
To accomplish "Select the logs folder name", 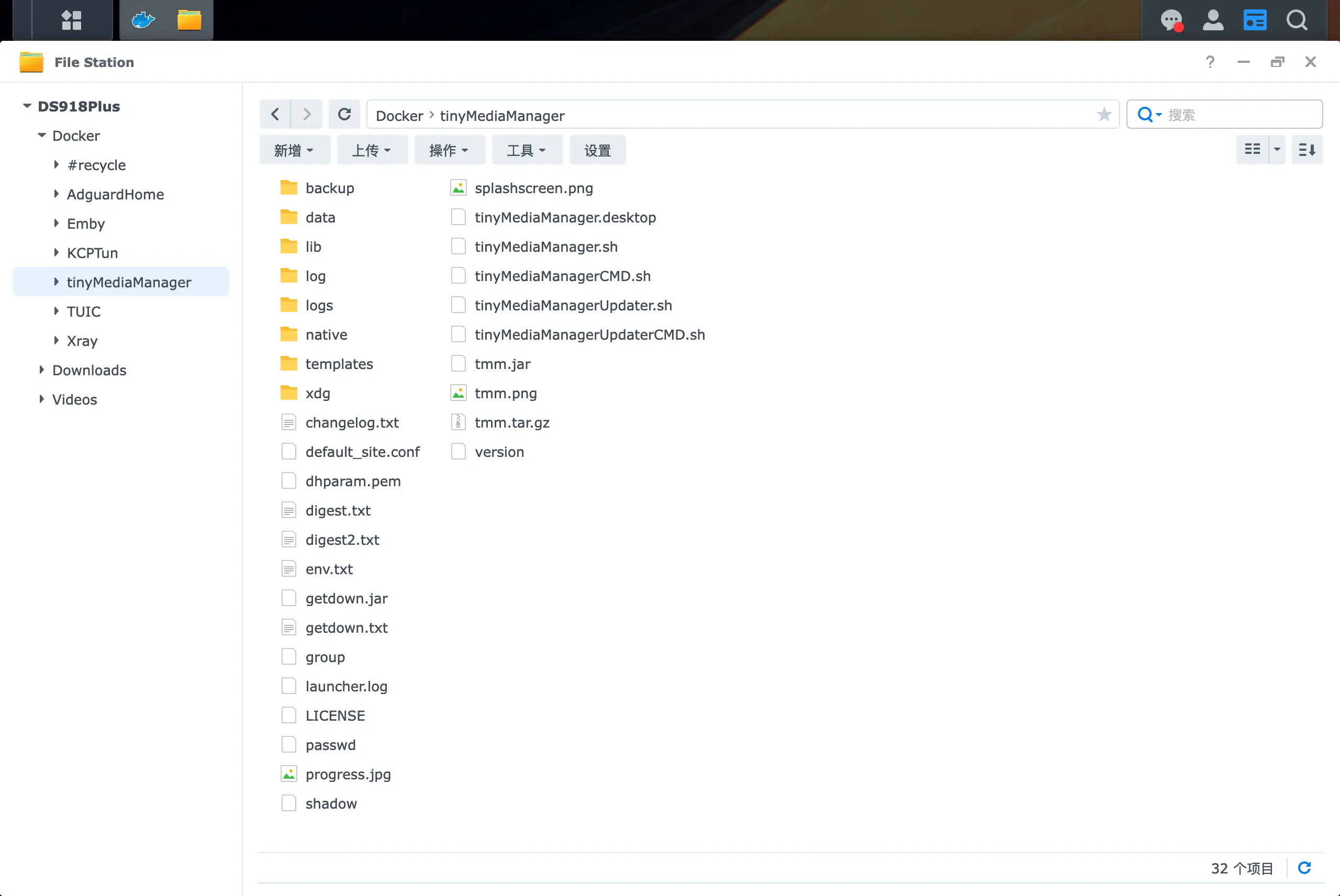I will coord(319,305).
